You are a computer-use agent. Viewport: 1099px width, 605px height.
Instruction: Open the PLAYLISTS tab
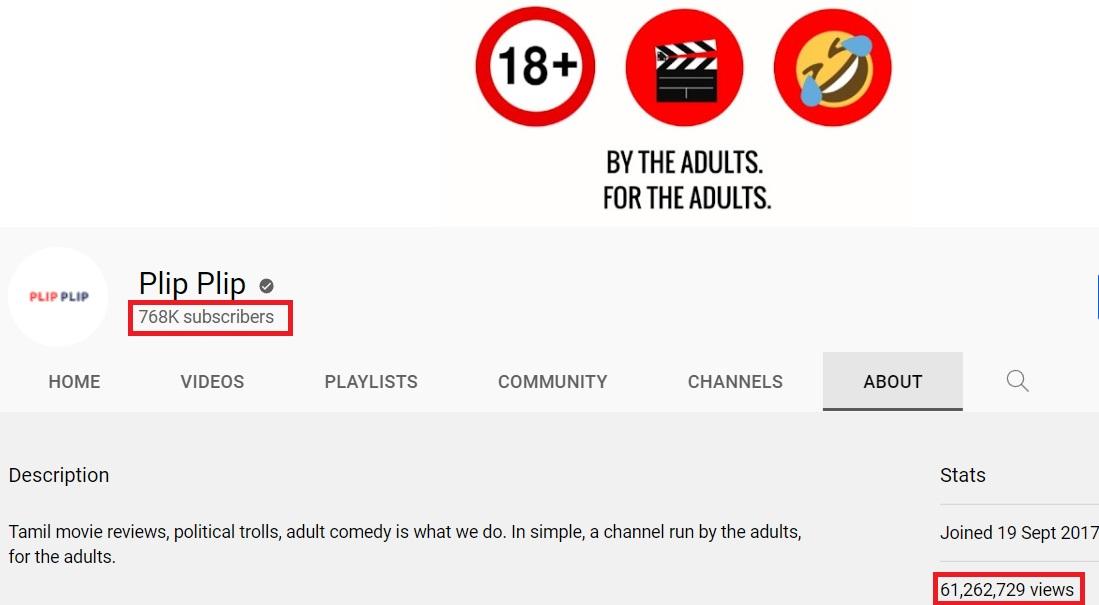pyautogui.click(x=371, y=382)
